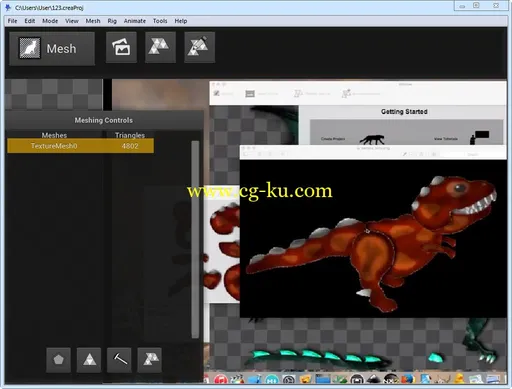
Task: Select the hammer tool button
Action: [119, 360]
